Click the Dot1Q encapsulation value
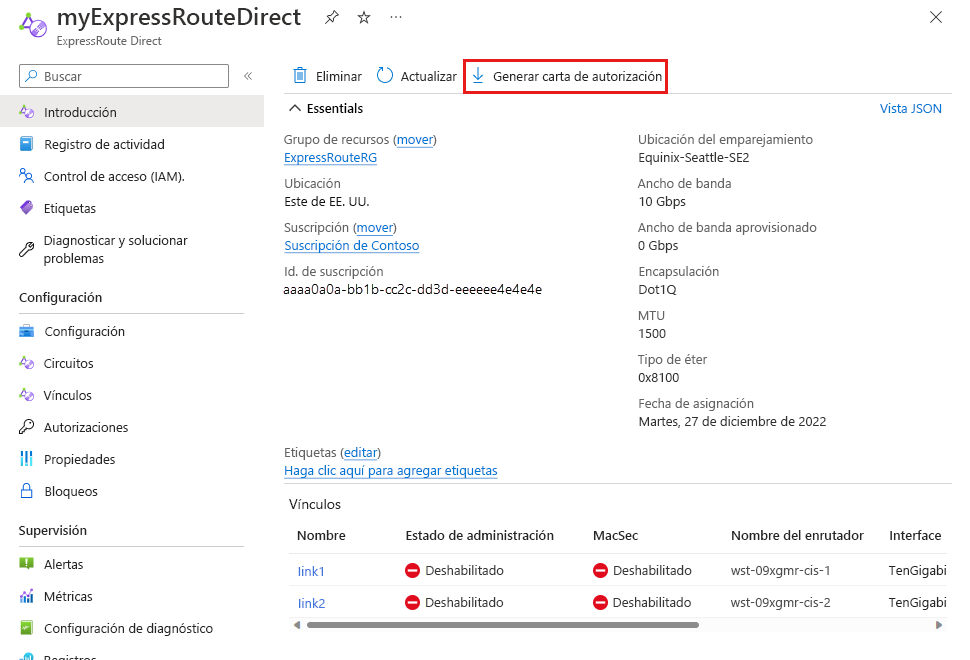Viewport: 970px width, 660px height. [x=657, y=289]
